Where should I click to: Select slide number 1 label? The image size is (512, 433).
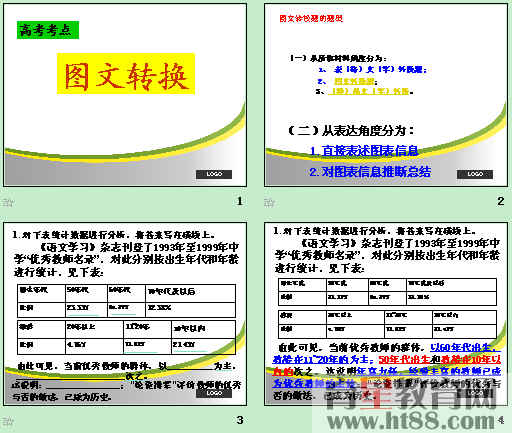[x=239, y=201]
